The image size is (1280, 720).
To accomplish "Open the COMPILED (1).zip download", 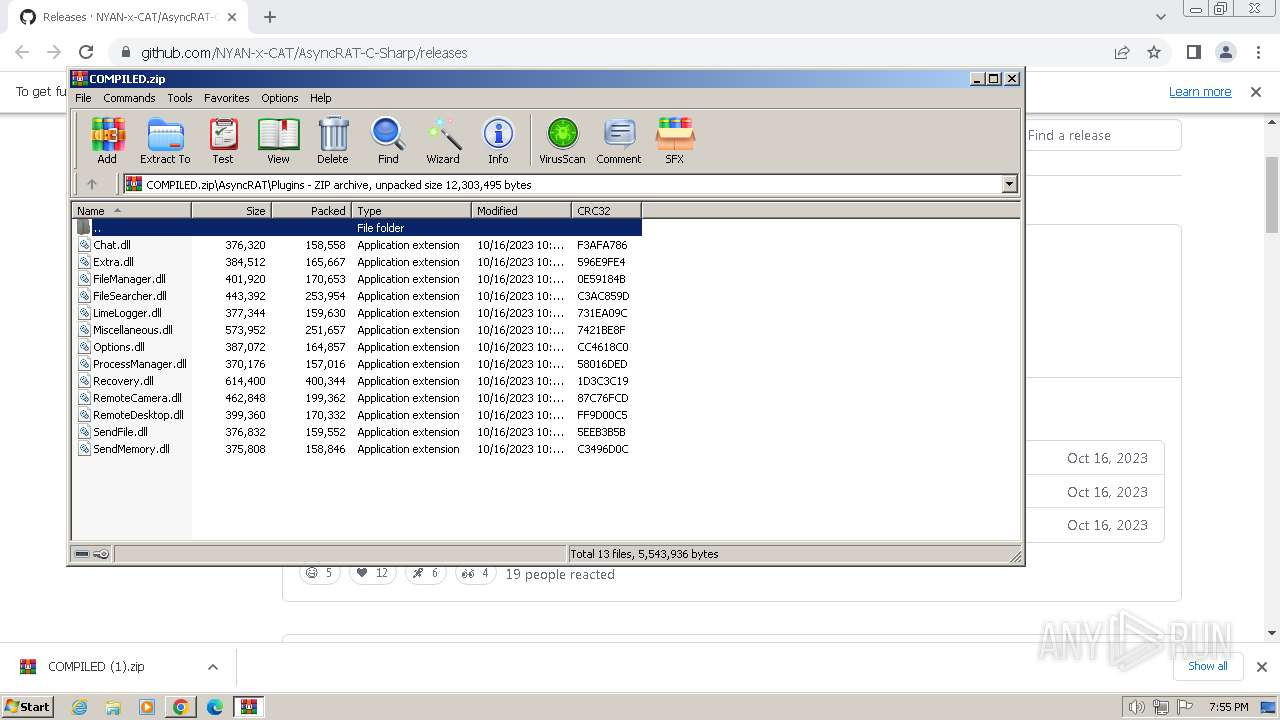I will (96, 667).
